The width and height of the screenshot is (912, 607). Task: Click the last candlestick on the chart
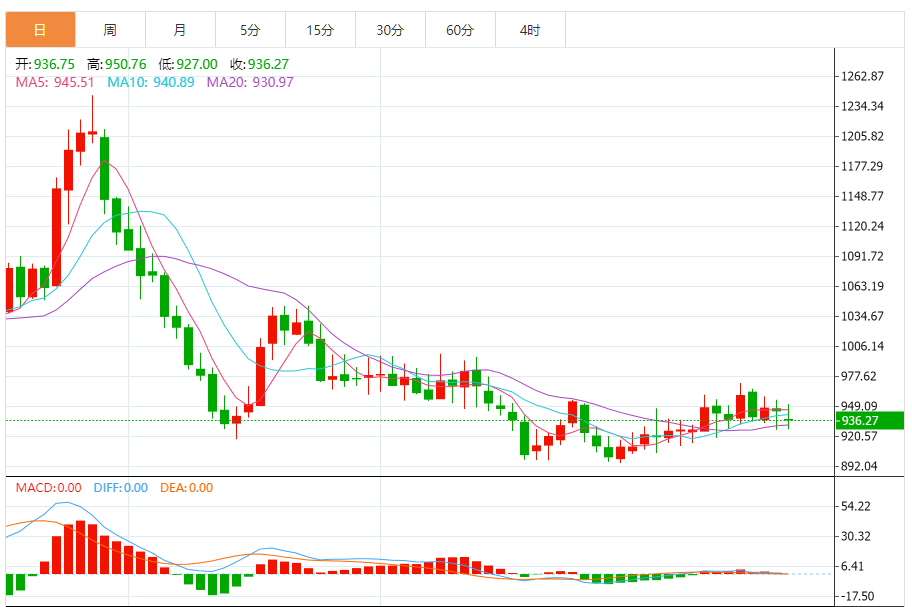click(789, 416)
